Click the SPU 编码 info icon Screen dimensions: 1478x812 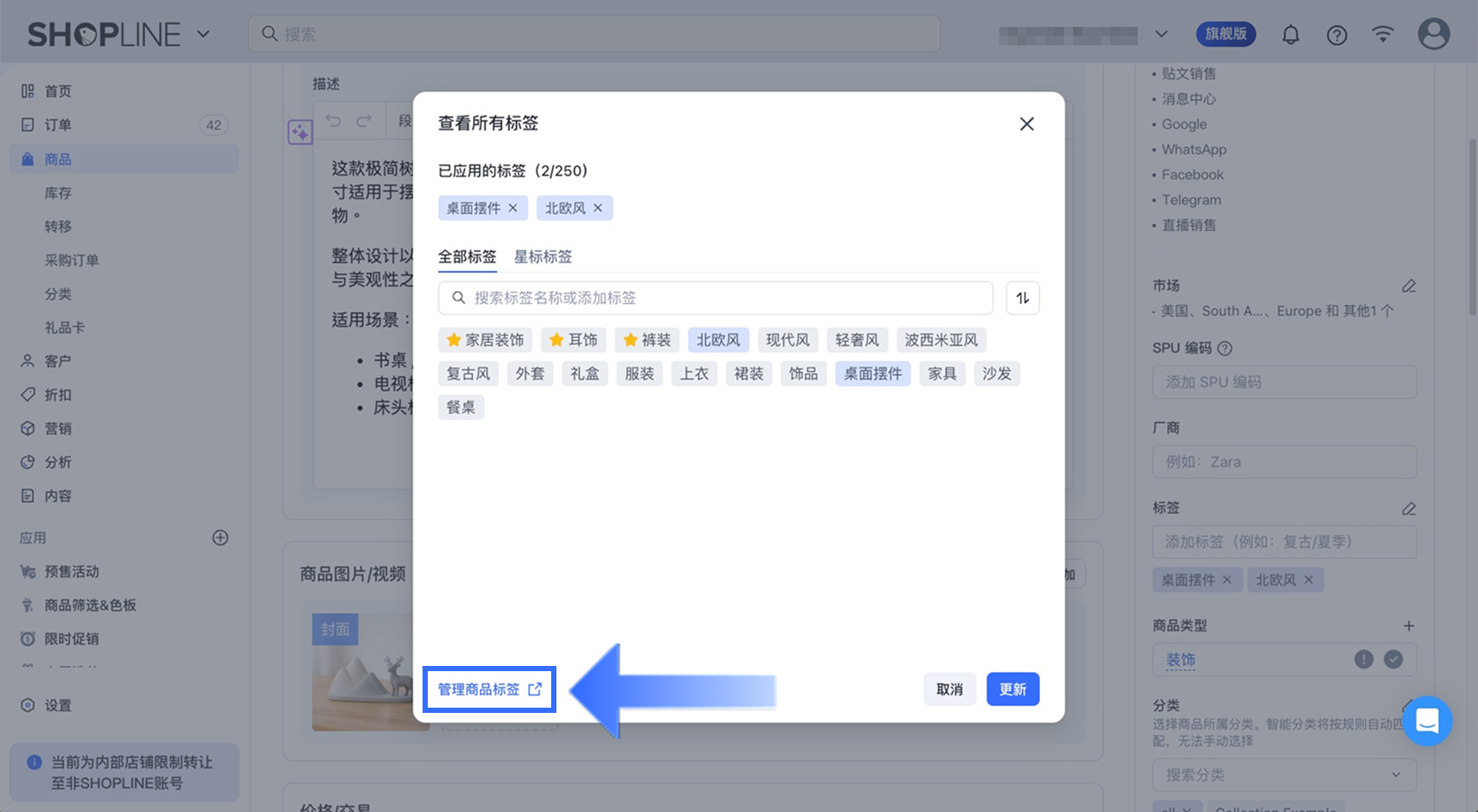(x=1225, y=349)
